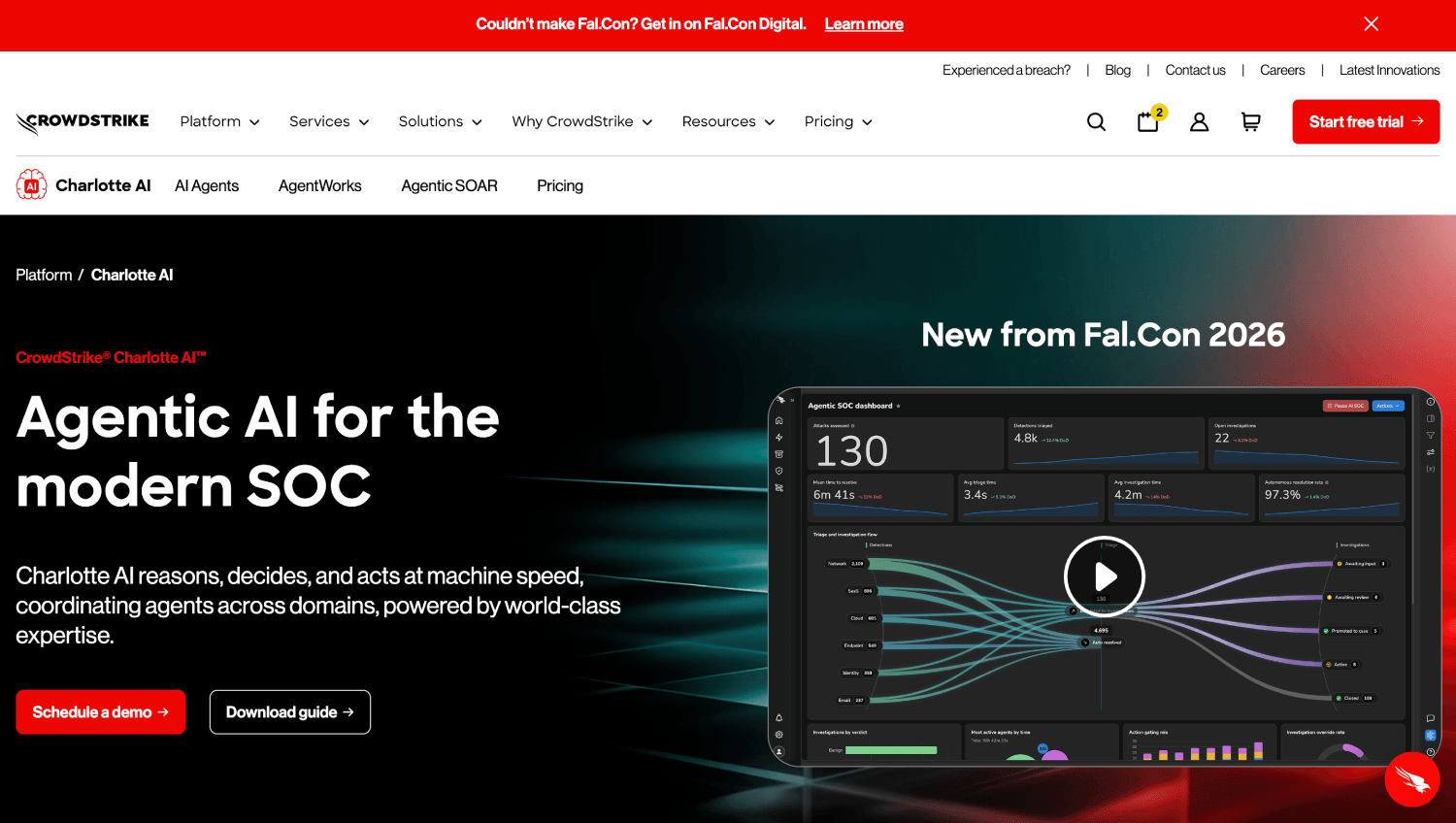Click the Learn more banner link
The image size is (1456, 823).
point(864,24)
